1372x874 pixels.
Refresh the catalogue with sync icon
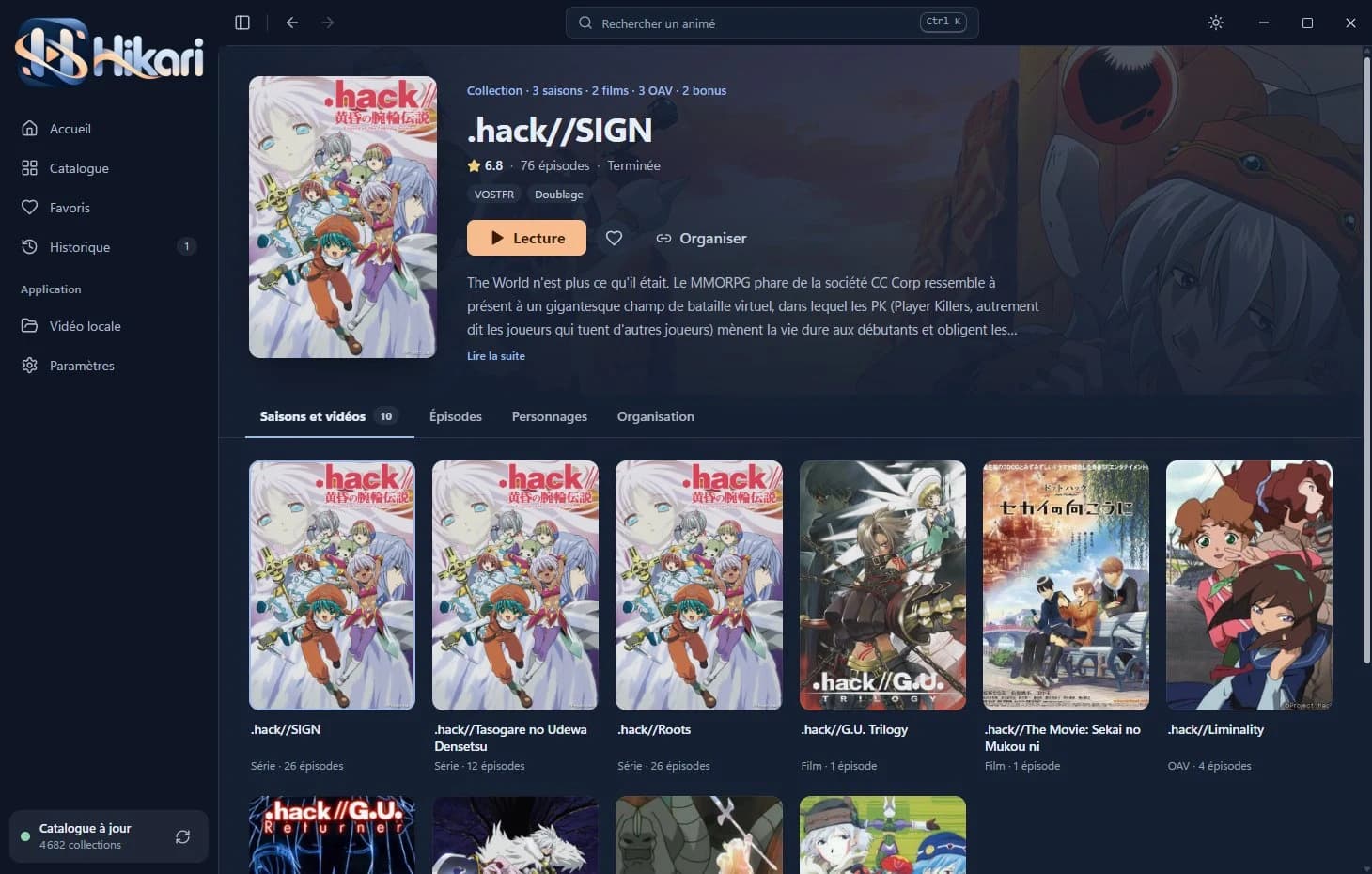point(182,836)
